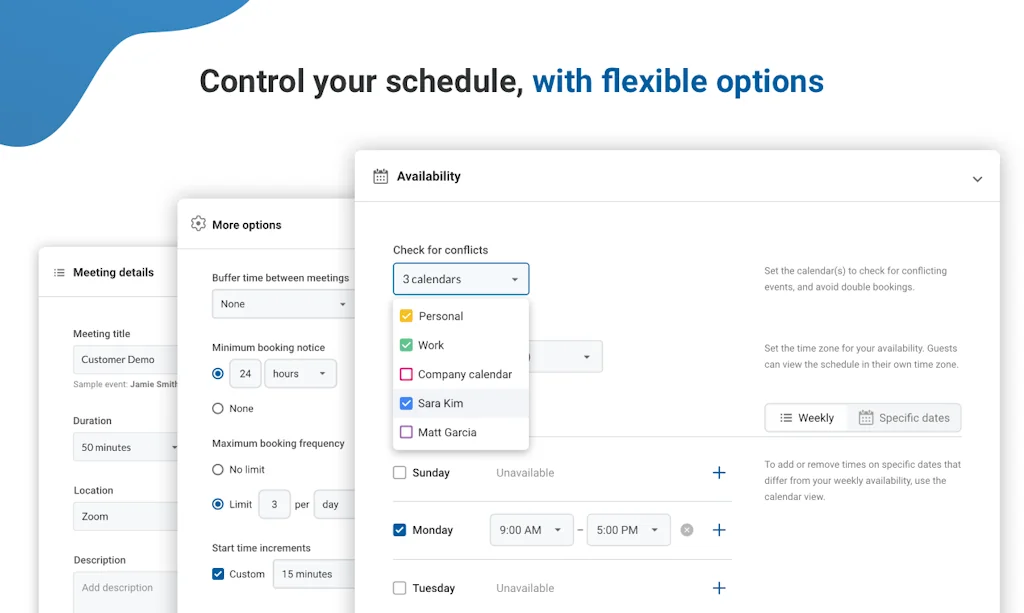Open the None buffer time dropdown
Screen dimensions: 1024x613
283,303
